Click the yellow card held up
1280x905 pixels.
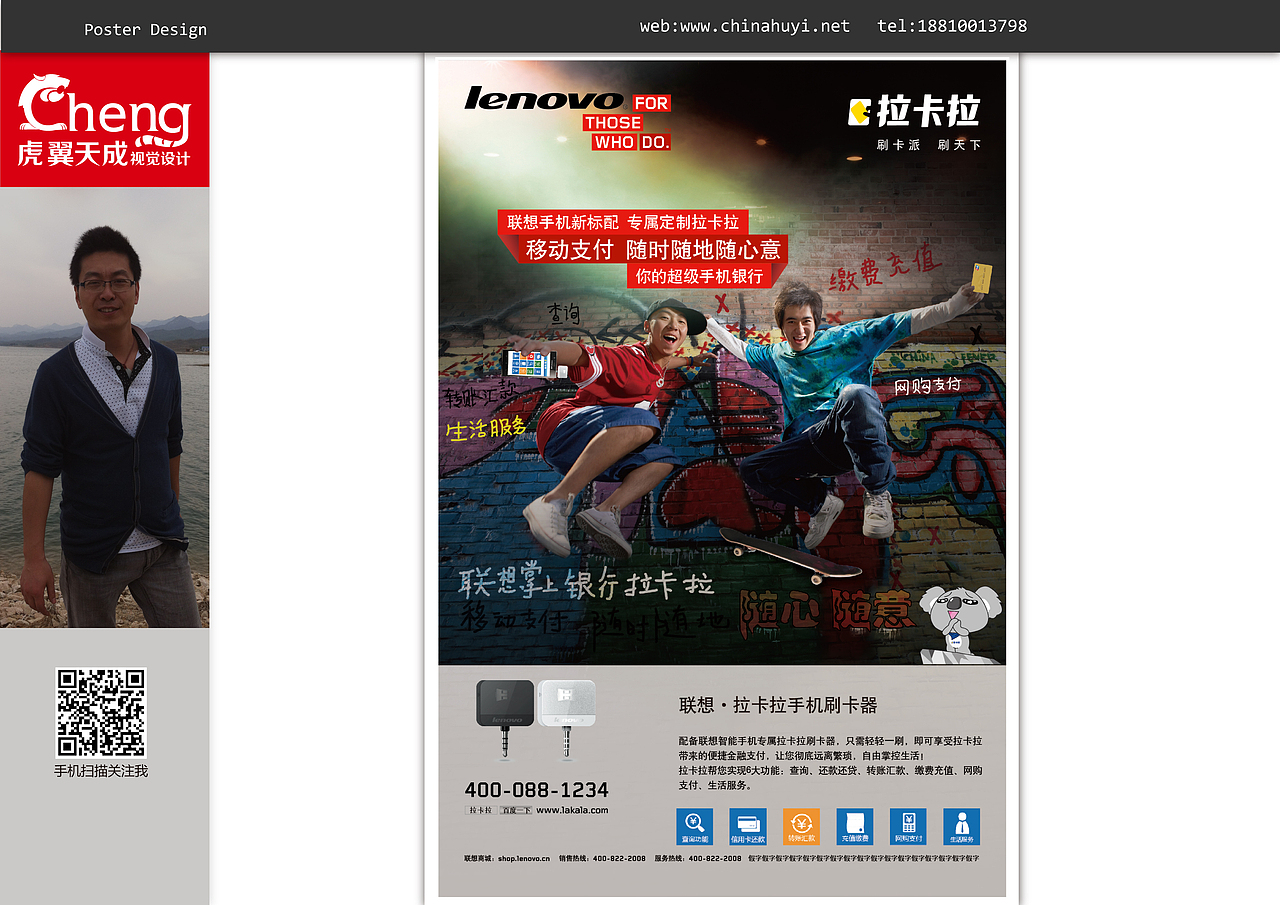click(x=982, y=278)
